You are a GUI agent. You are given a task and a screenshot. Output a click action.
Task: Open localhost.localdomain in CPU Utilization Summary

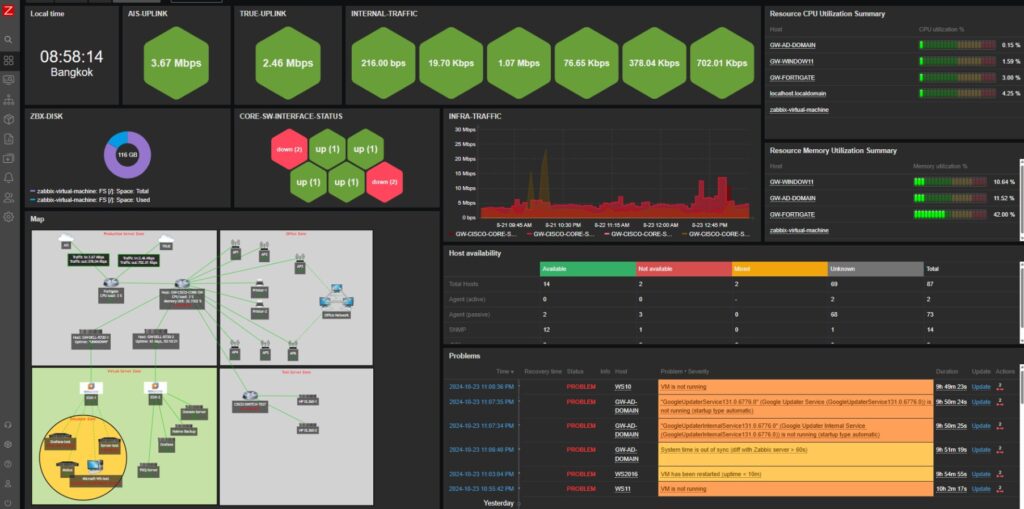[x=797, y=94]
